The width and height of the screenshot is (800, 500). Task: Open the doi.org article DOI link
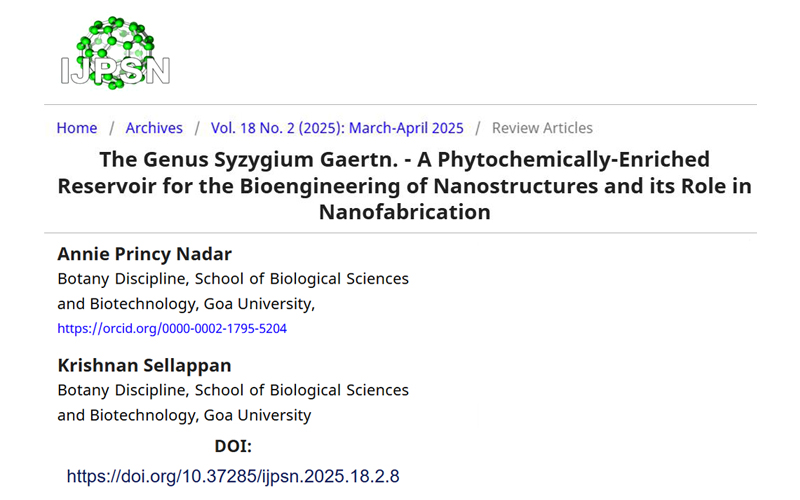pyautogui.click(x=233, y=476)
